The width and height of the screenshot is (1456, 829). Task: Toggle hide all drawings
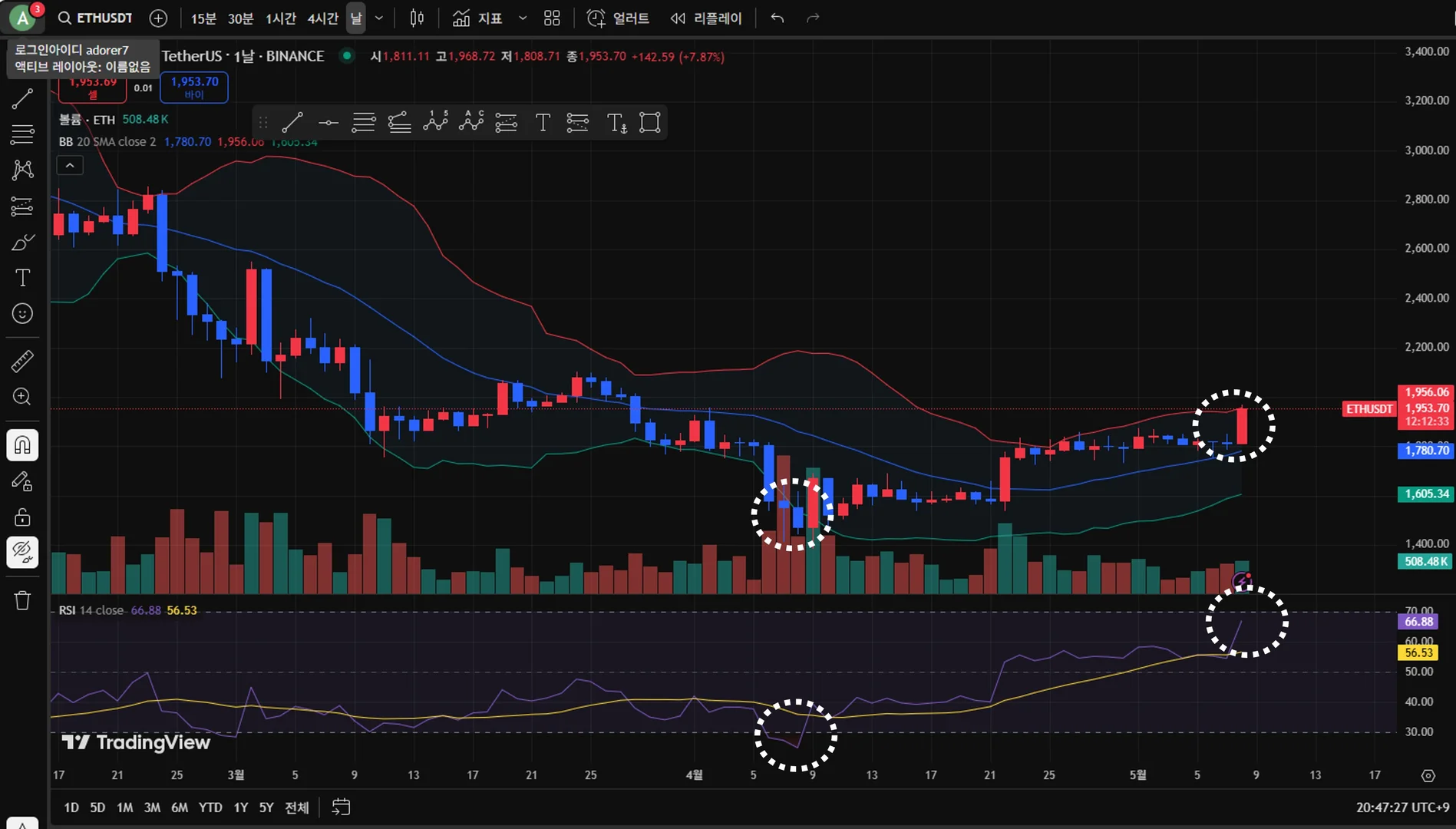[x=22, y=553]
